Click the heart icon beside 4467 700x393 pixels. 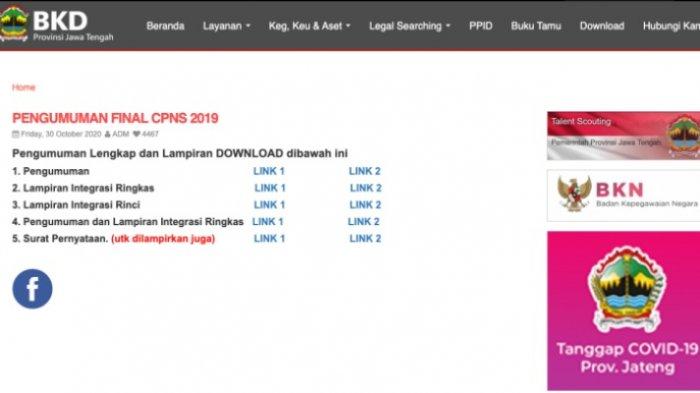tap(137, 134)
